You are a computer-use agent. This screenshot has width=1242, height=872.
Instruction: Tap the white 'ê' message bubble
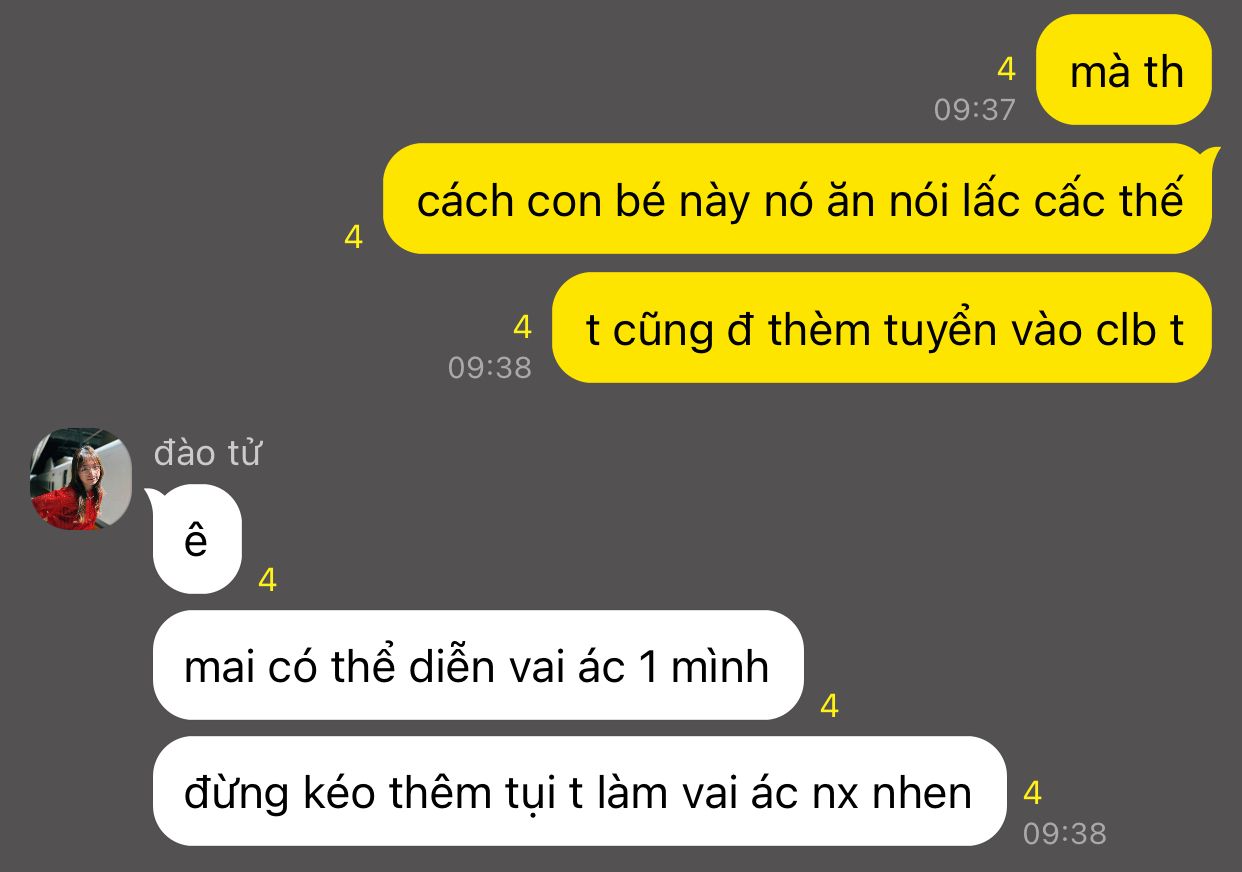197,539
